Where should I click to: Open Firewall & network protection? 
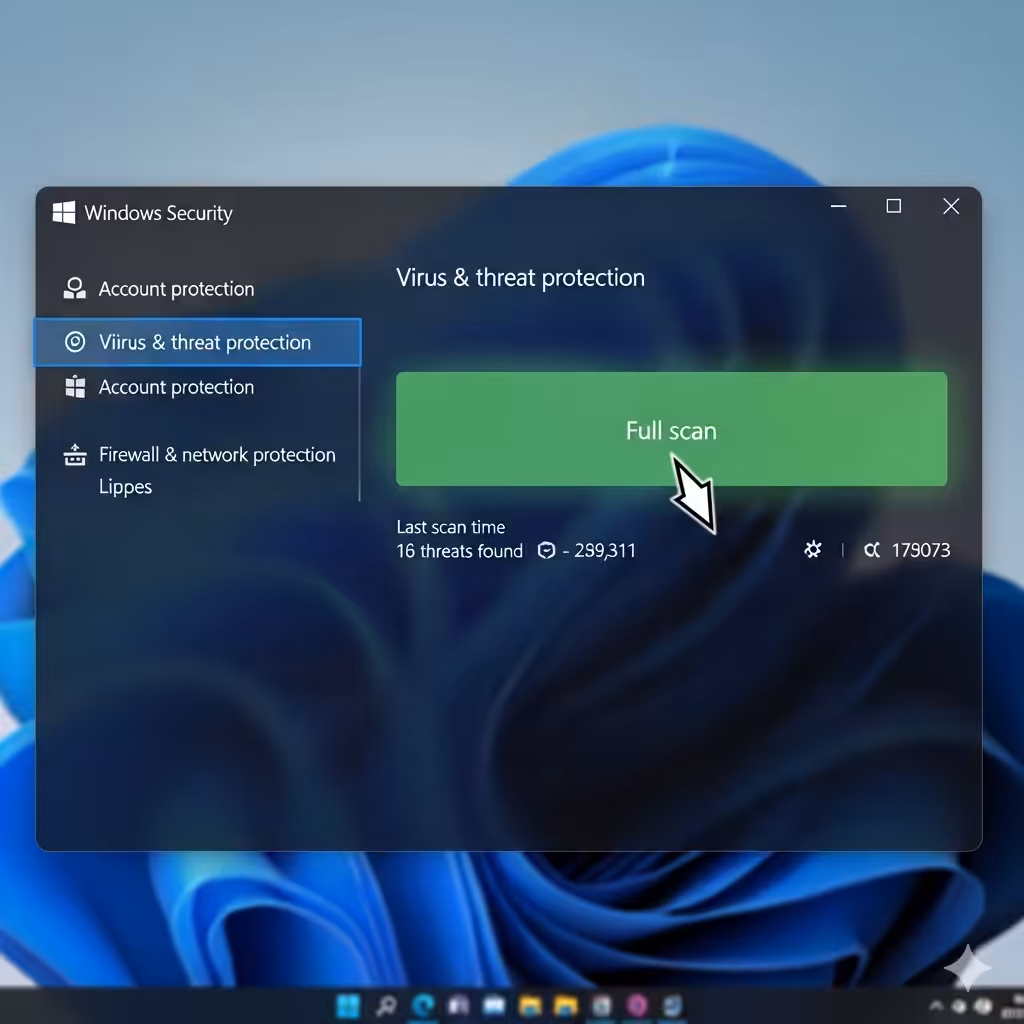click(200, 455)
